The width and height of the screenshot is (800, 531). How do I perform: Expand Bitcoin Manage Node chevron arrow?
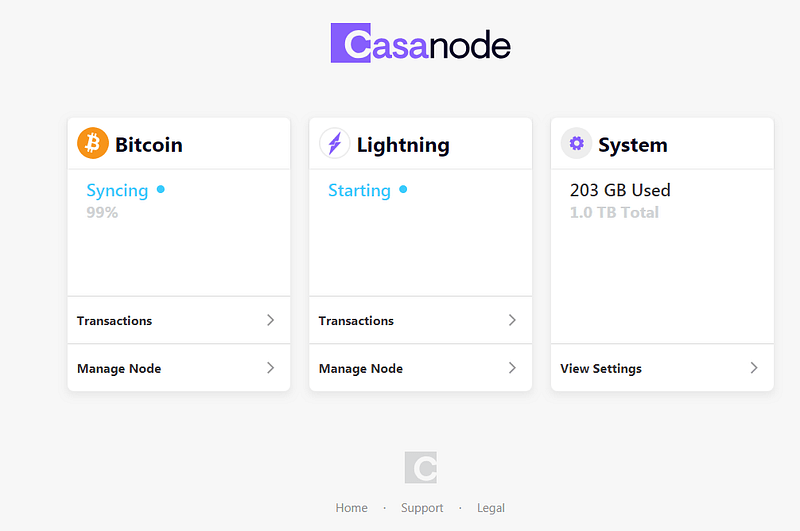coord(270,368)
